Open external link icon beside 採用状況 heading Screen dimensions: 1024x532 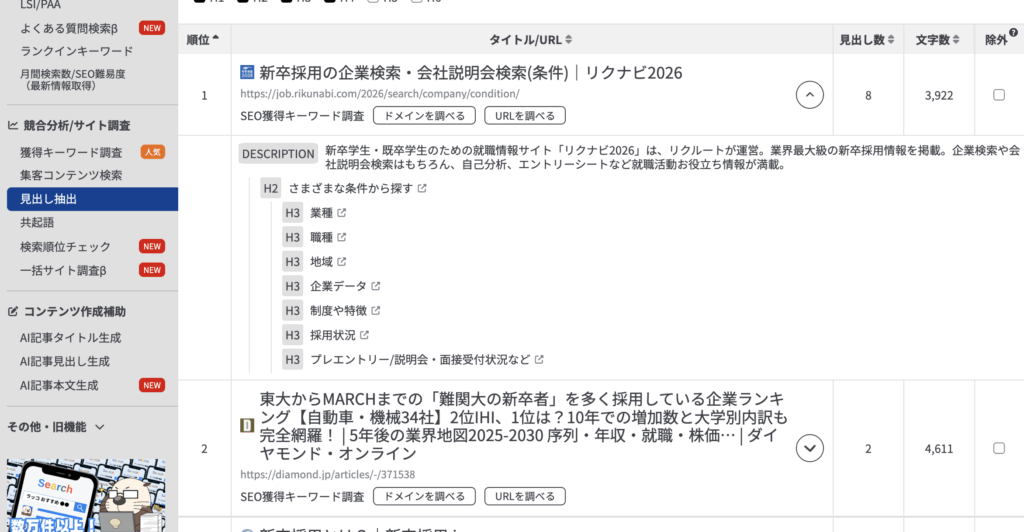point(364,335)
